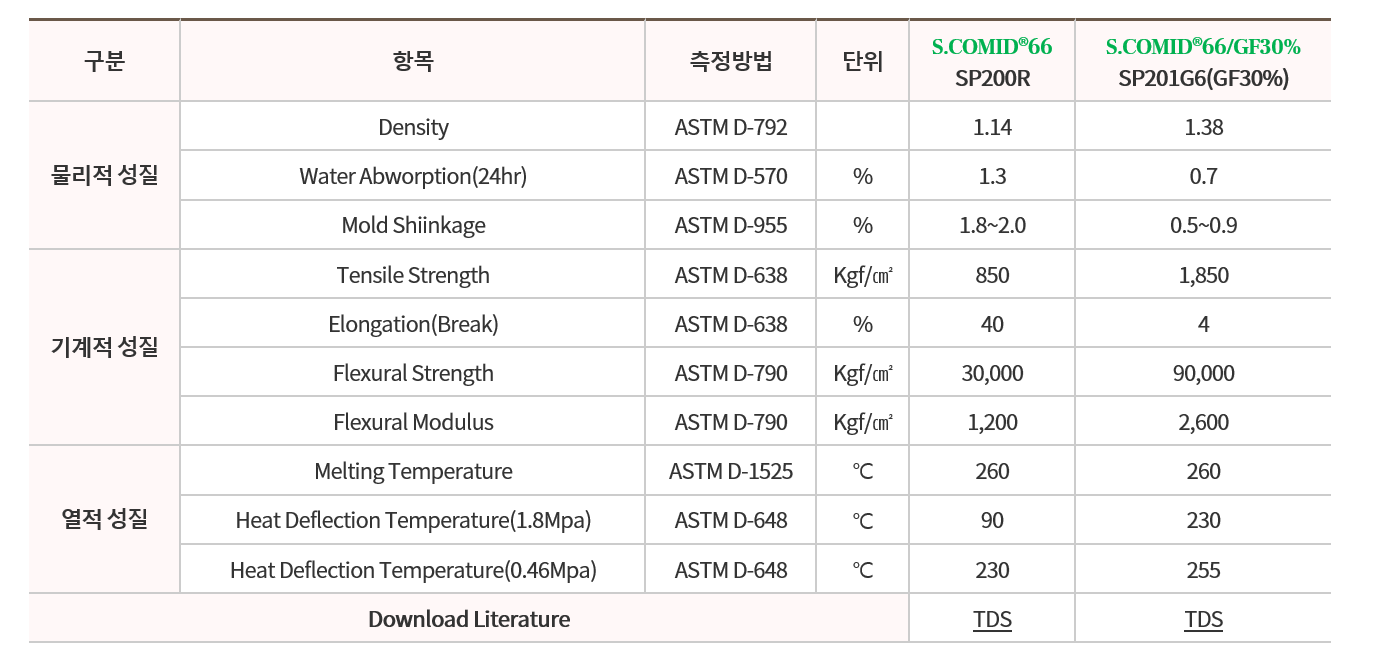This screenshot has height=671, width=1380.
Task: Click the tensile strength value 1,850
Action: click(x=1203, y=275)
